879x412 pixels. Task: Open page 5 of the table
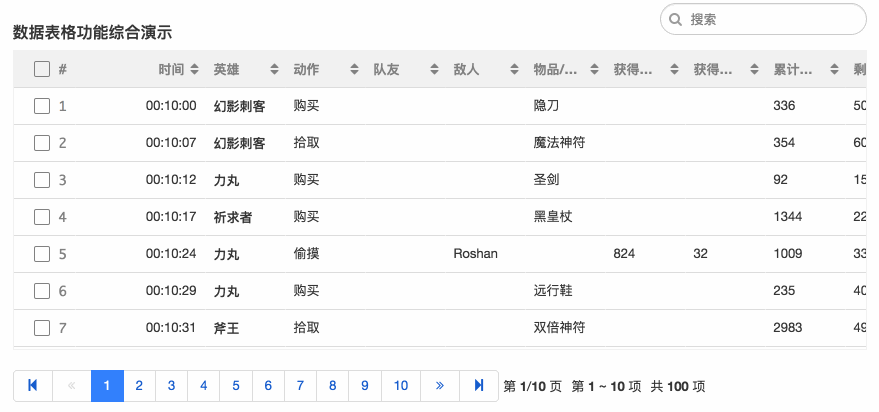pyautogui.click(x=235, y=385)
